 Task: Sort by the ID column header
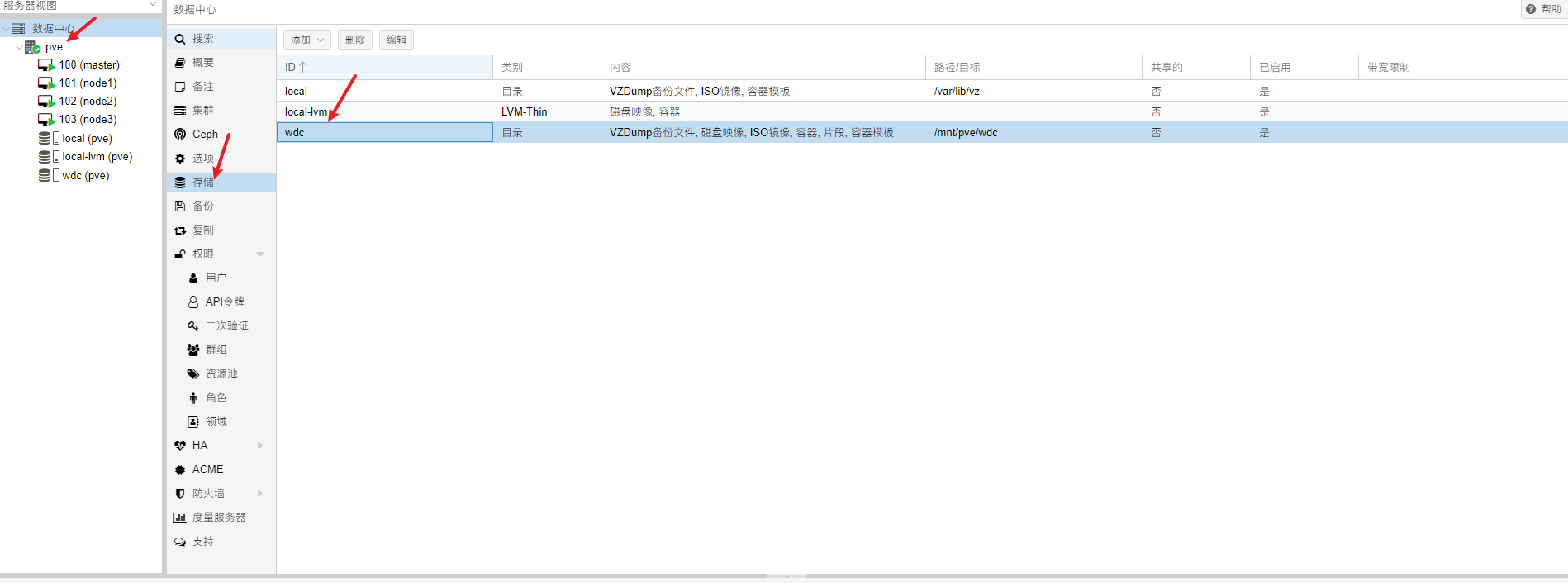click(x=384, y=68)
